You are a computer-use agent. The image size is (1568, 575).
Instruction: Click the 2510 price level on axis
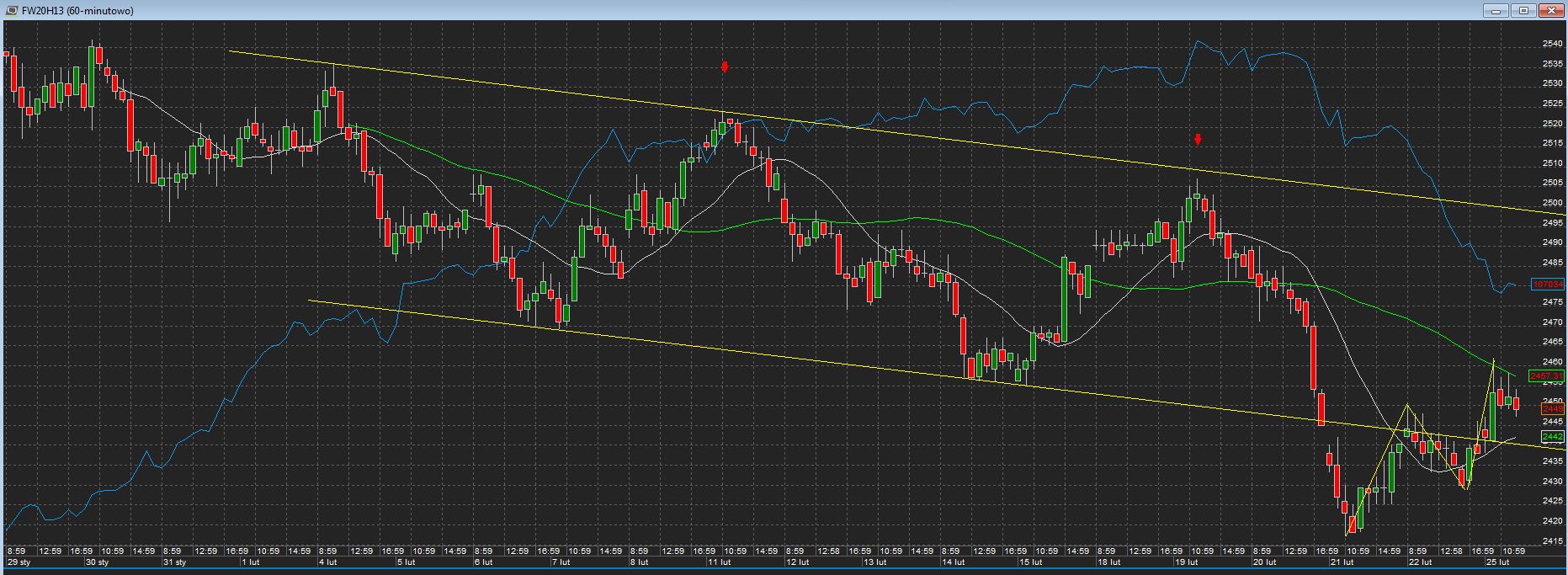pos(1553,163)
